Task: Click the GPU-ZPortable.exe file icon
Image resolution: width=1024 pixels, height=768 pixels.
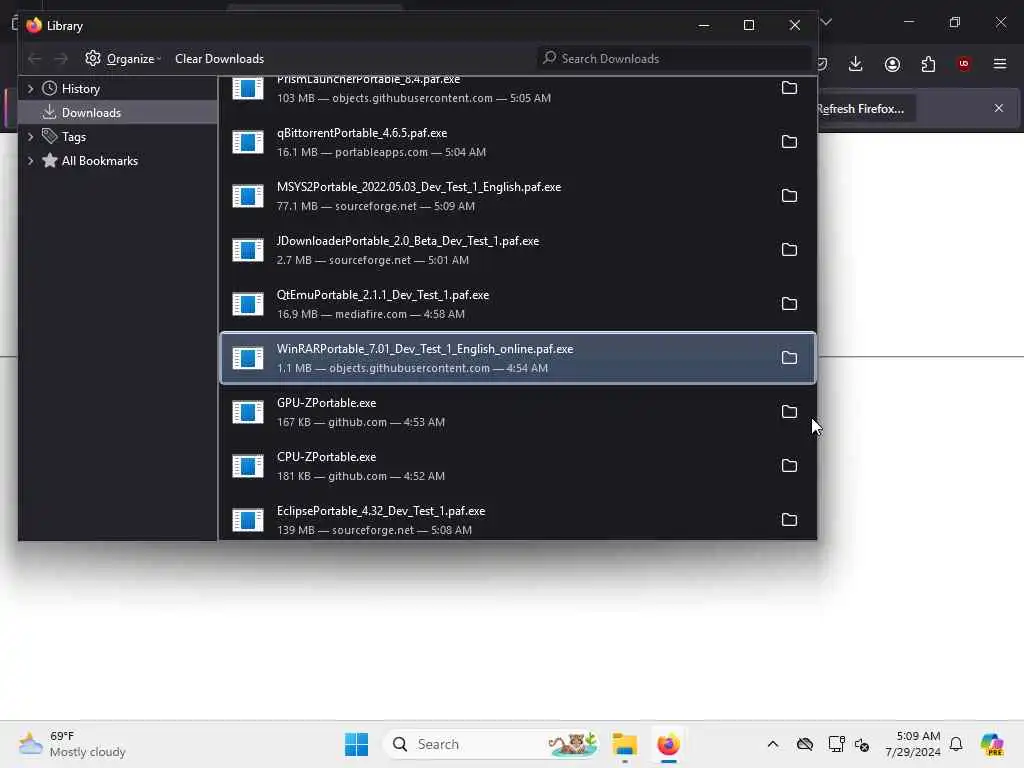Action: 248,412
